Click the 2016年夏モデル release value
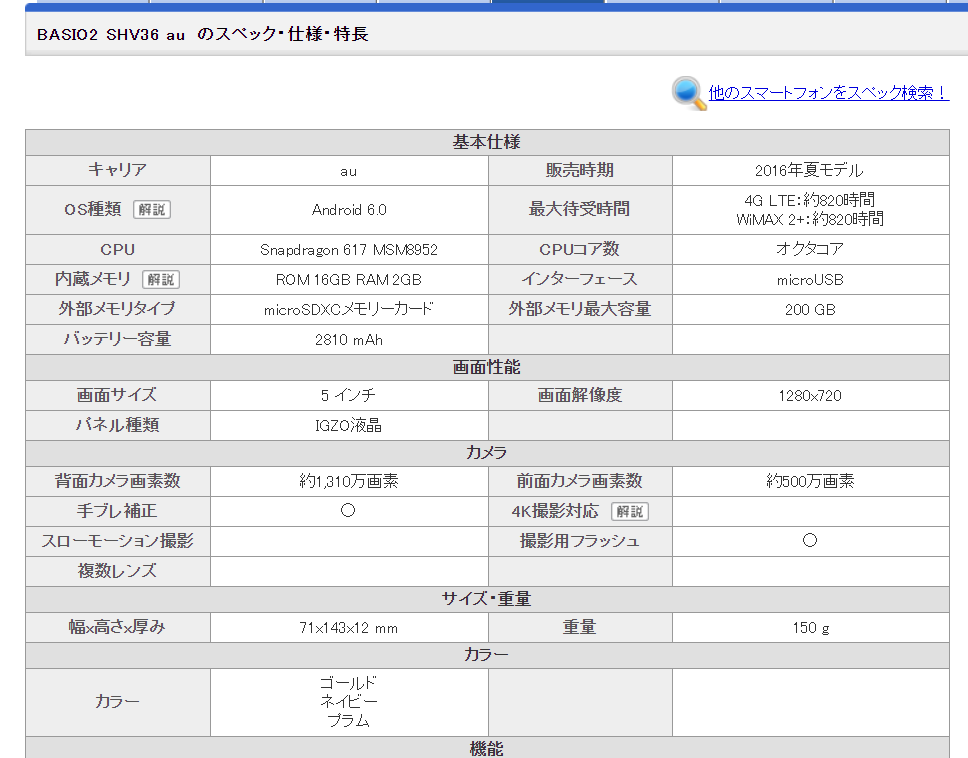The image size is (968, 758). click(810, 170)
